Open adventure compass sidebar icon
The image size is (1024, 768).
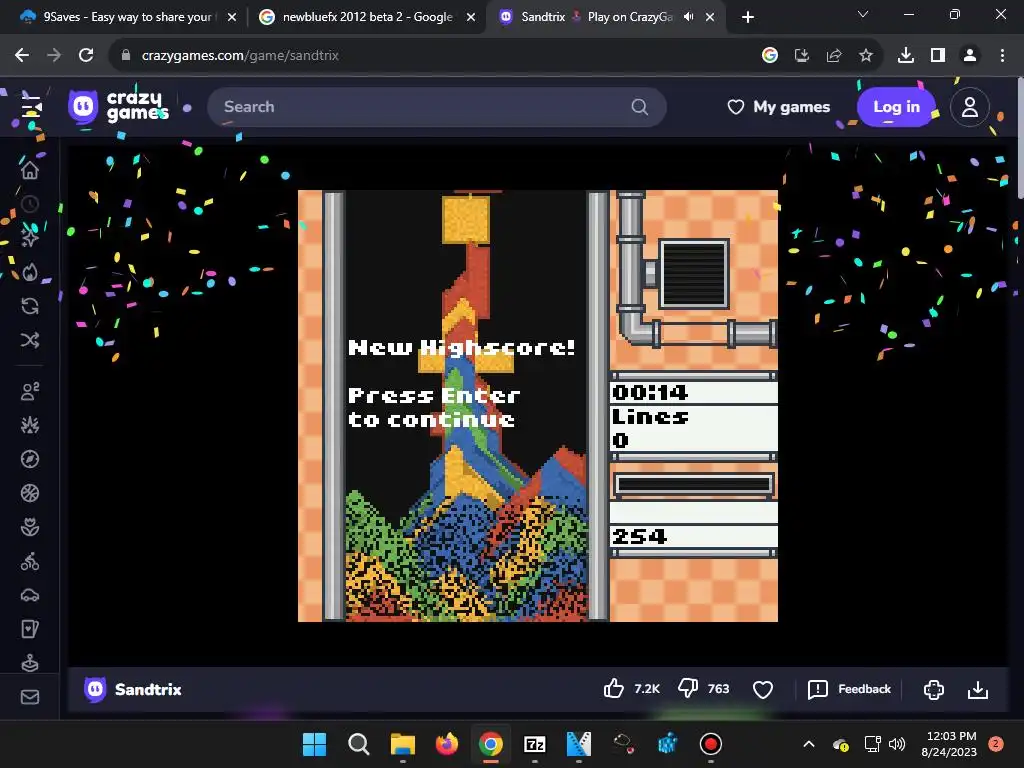coord(30,459)
